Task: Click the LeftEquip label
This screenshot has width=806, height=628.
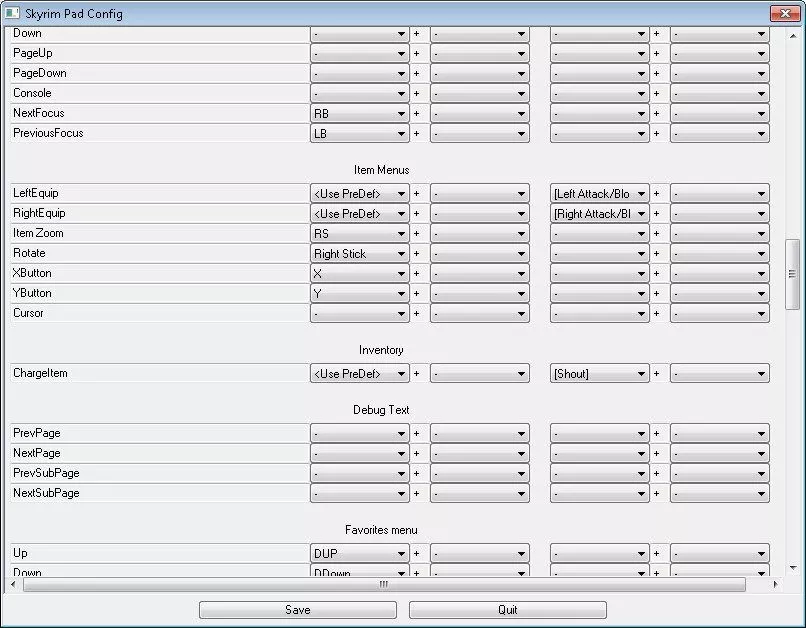Action: pos(36,193)
